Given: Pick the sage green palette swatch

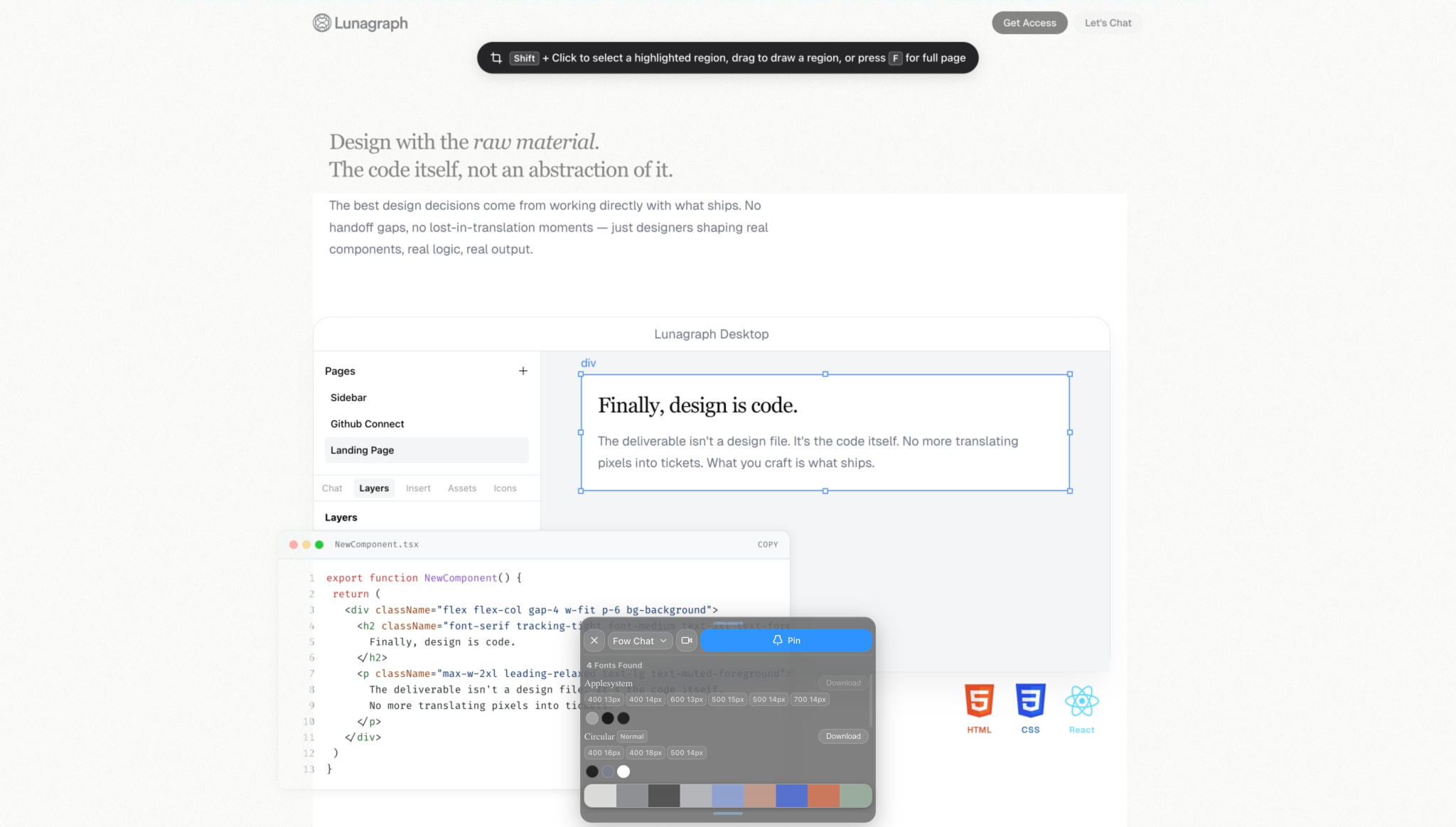Looking at the screenshot, I should click(855, 796).
